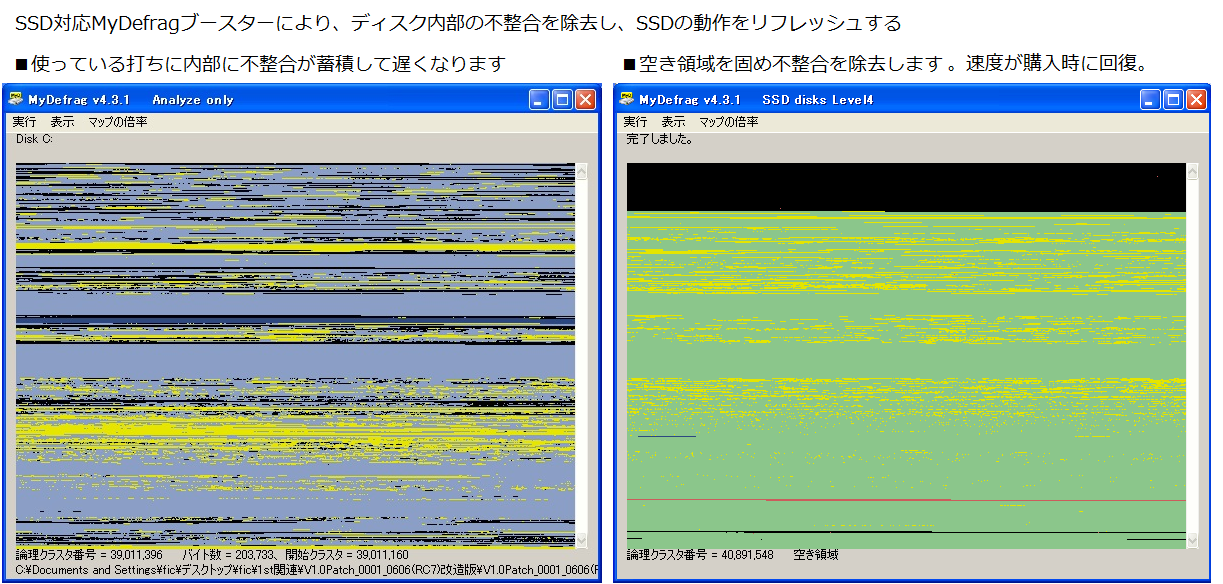Open 実行 menu in Analyze only window
Screen dimensions: 1223x584
tap(24, 122)
